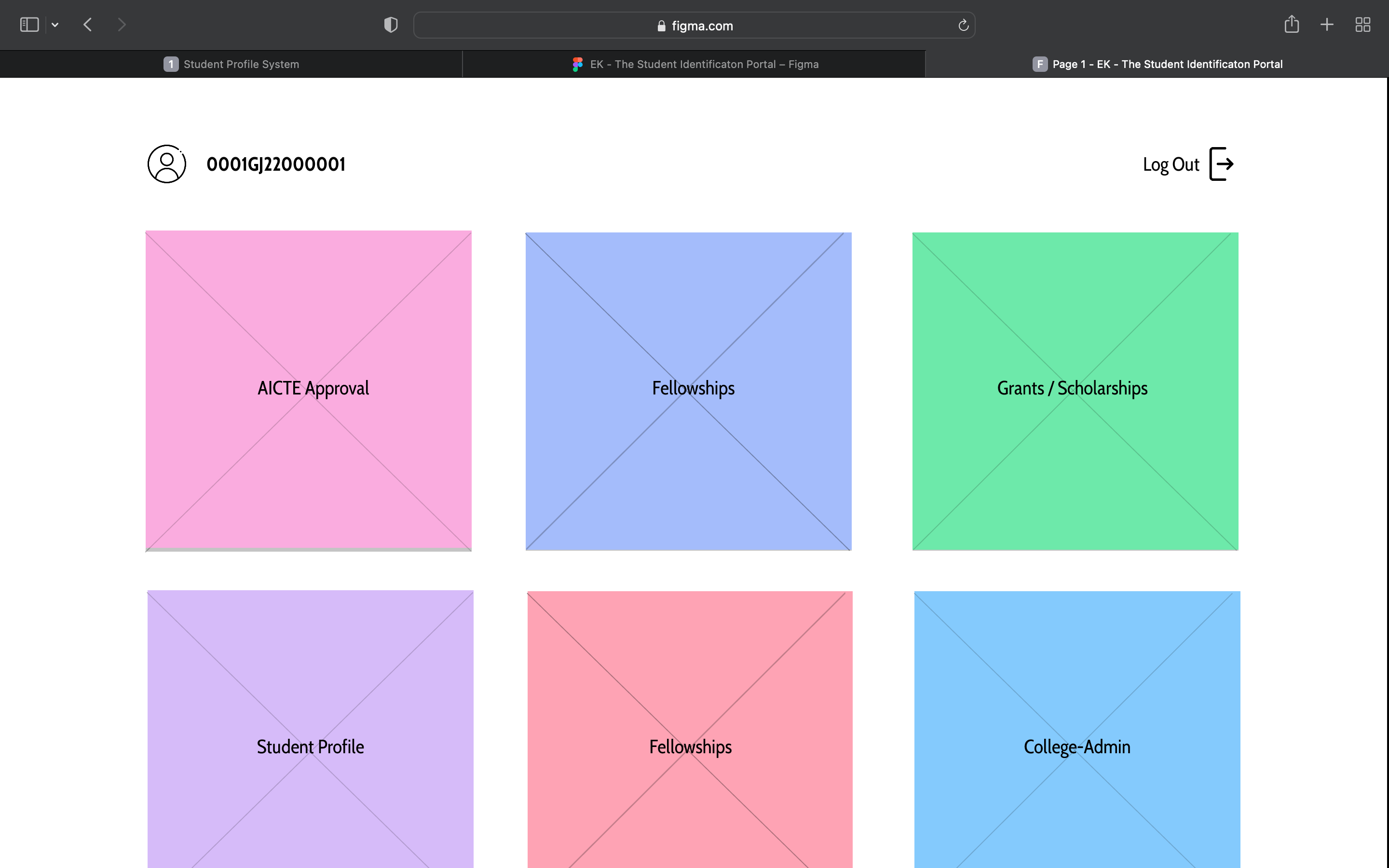Viewport: 1389px width, 868px height.
Task: Switch to the Figma editor tab
Action: 694,64
